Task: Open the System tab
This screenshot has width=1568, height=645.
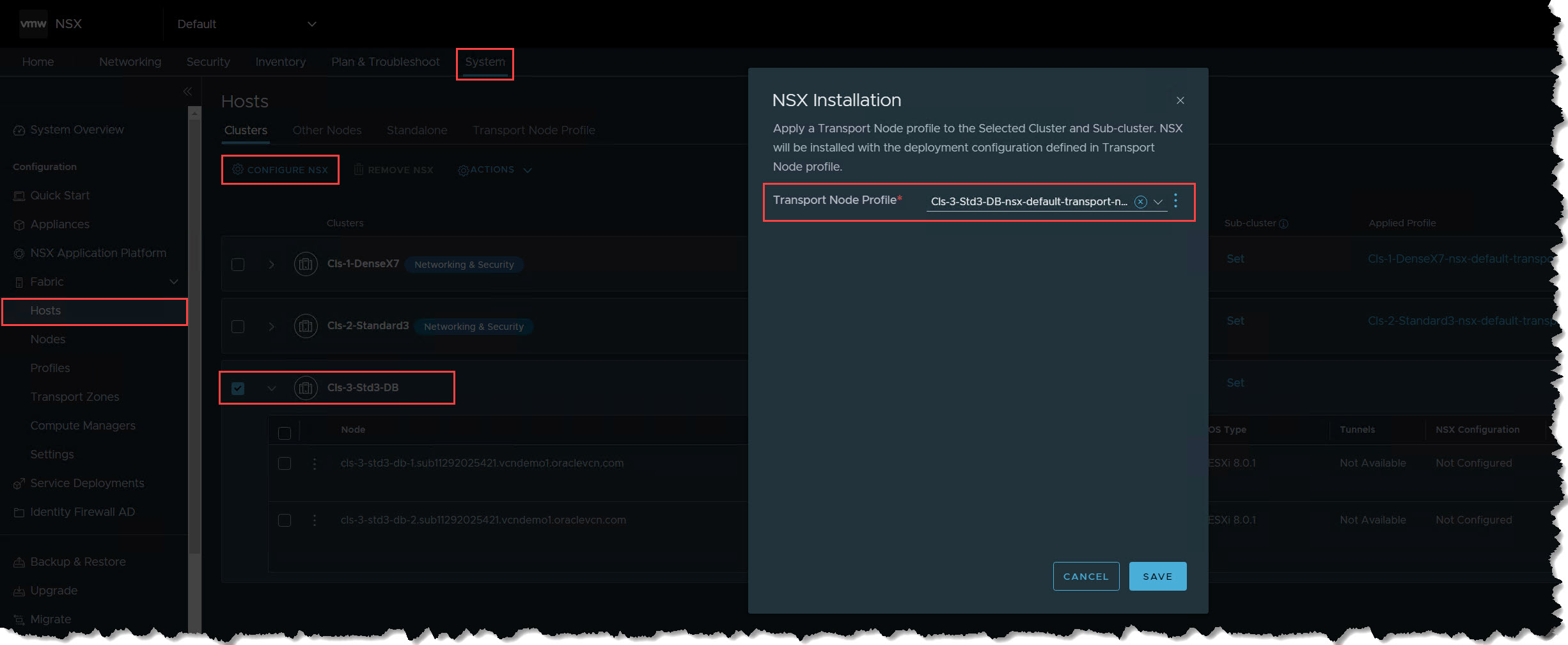Action: (485, 62)
